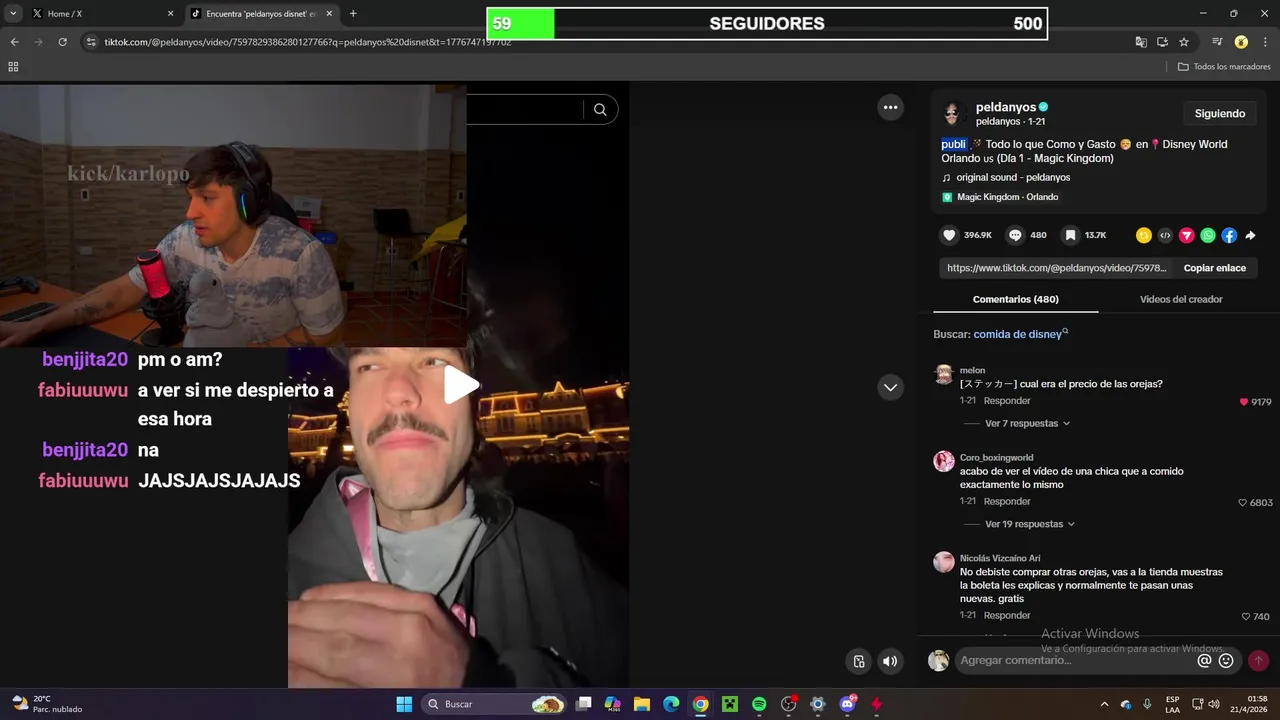
Task: Reply to Coro_boxingworld's comment via Responder
Action: pos(1007,501)
